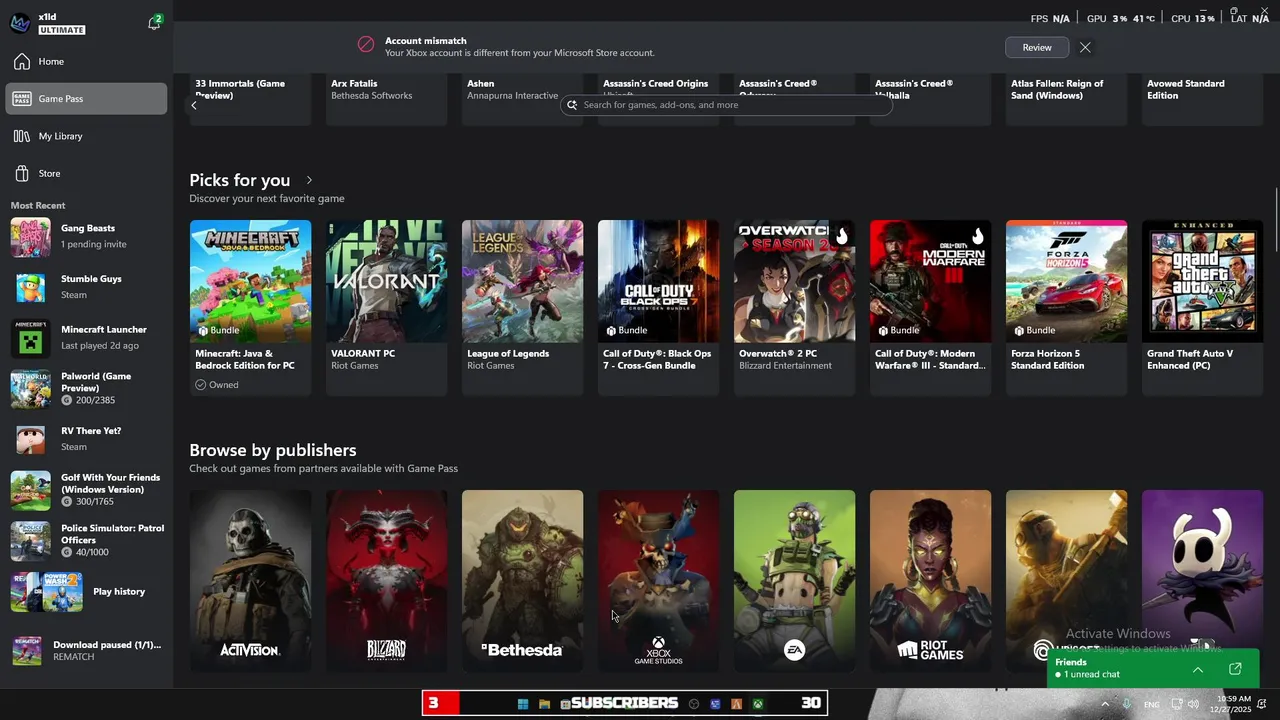Open Gang Beasts in Most Recent

[x=86, y=237]
